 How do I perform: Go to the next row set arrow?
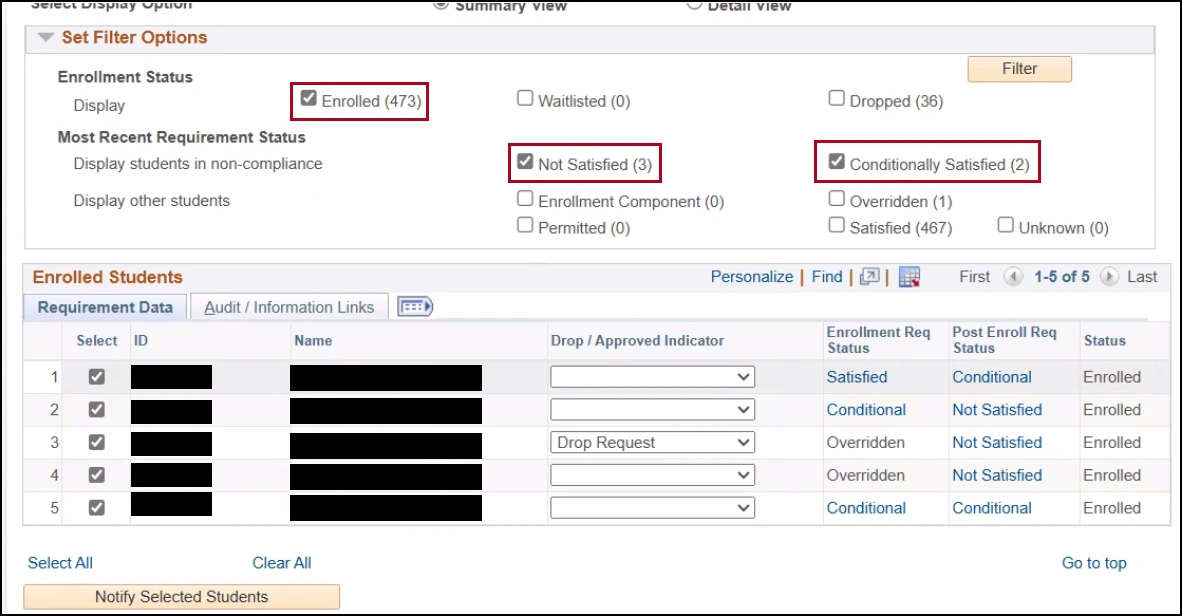(x=1109, y=277)
